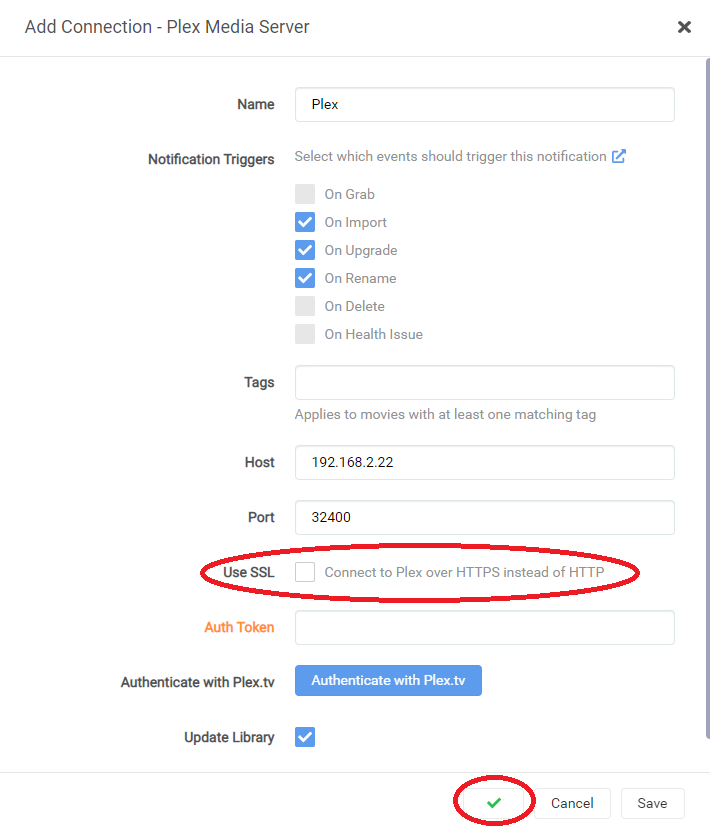Enable the Use SSL option
The height and width of the screenshot is (830, 710).
(x=305, y=572)
